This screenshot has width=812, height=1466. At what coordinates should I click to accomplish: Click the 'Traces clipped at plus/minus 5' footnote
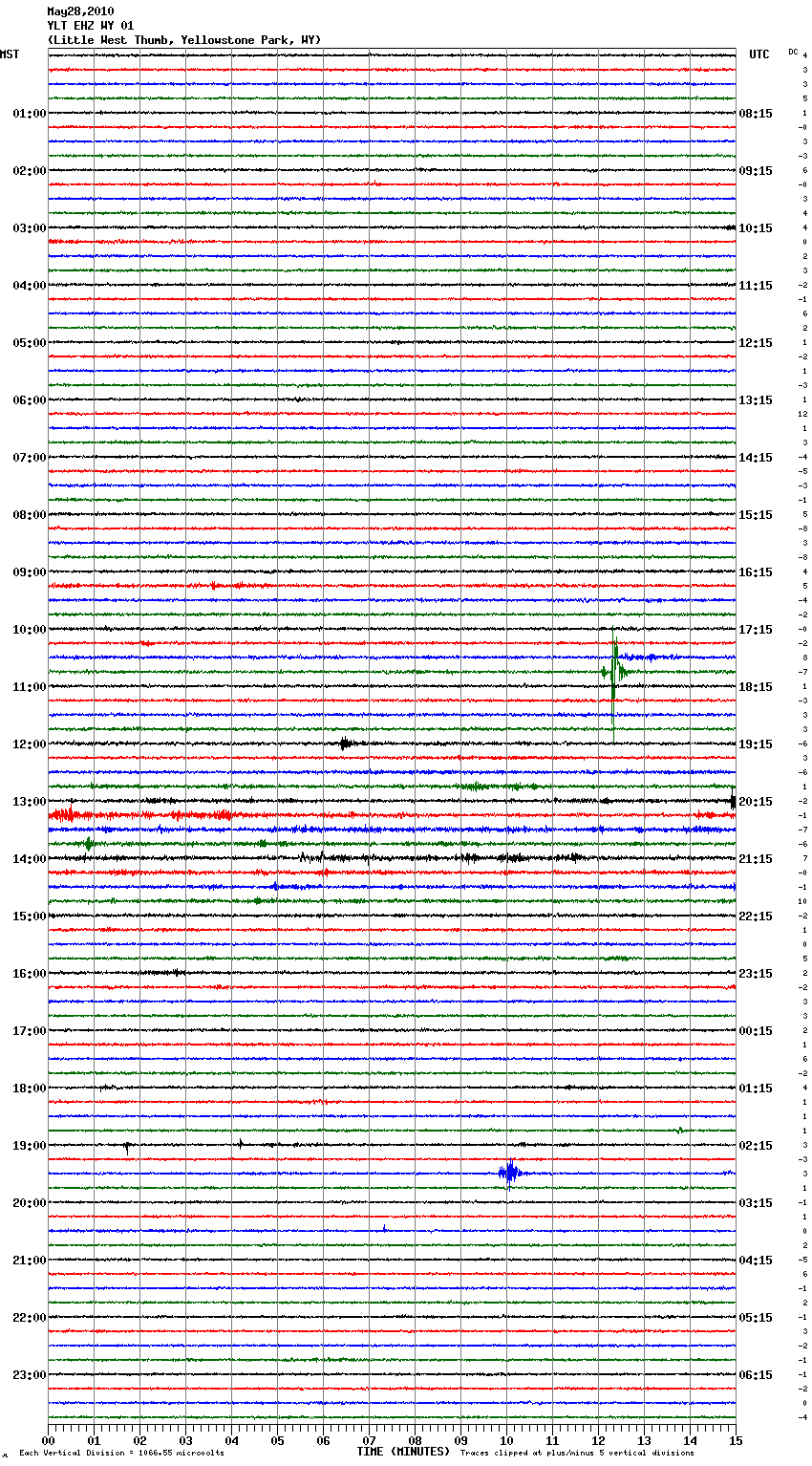577,1453
